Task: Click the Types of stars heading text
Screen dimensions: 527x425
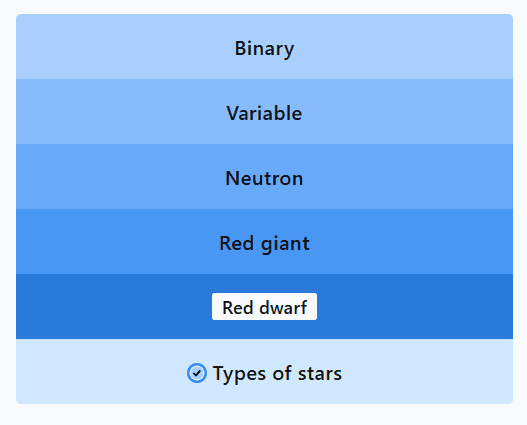Action: point(277,373)
